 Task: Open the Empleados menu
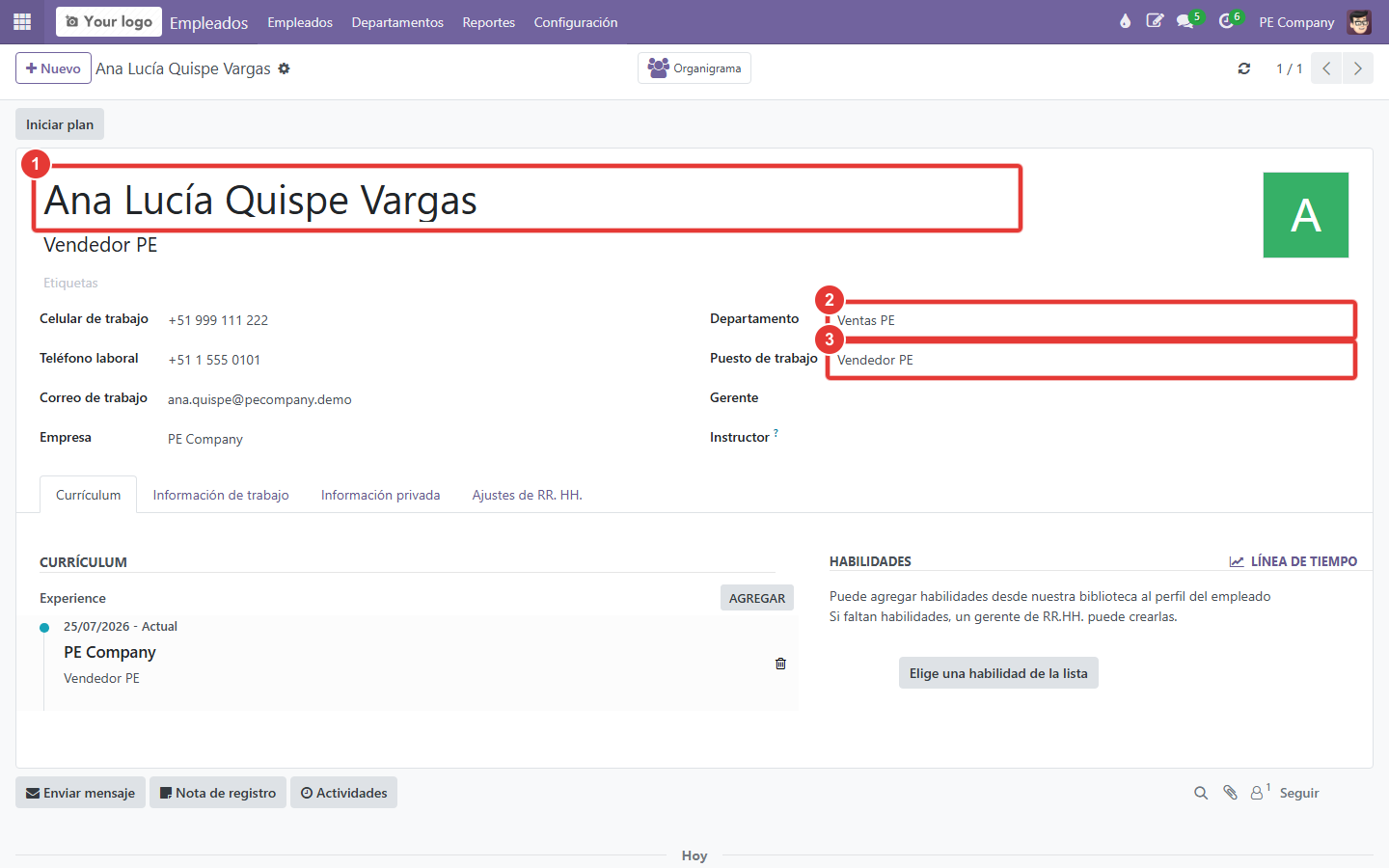pyautogui.click(x=300, y=22)
